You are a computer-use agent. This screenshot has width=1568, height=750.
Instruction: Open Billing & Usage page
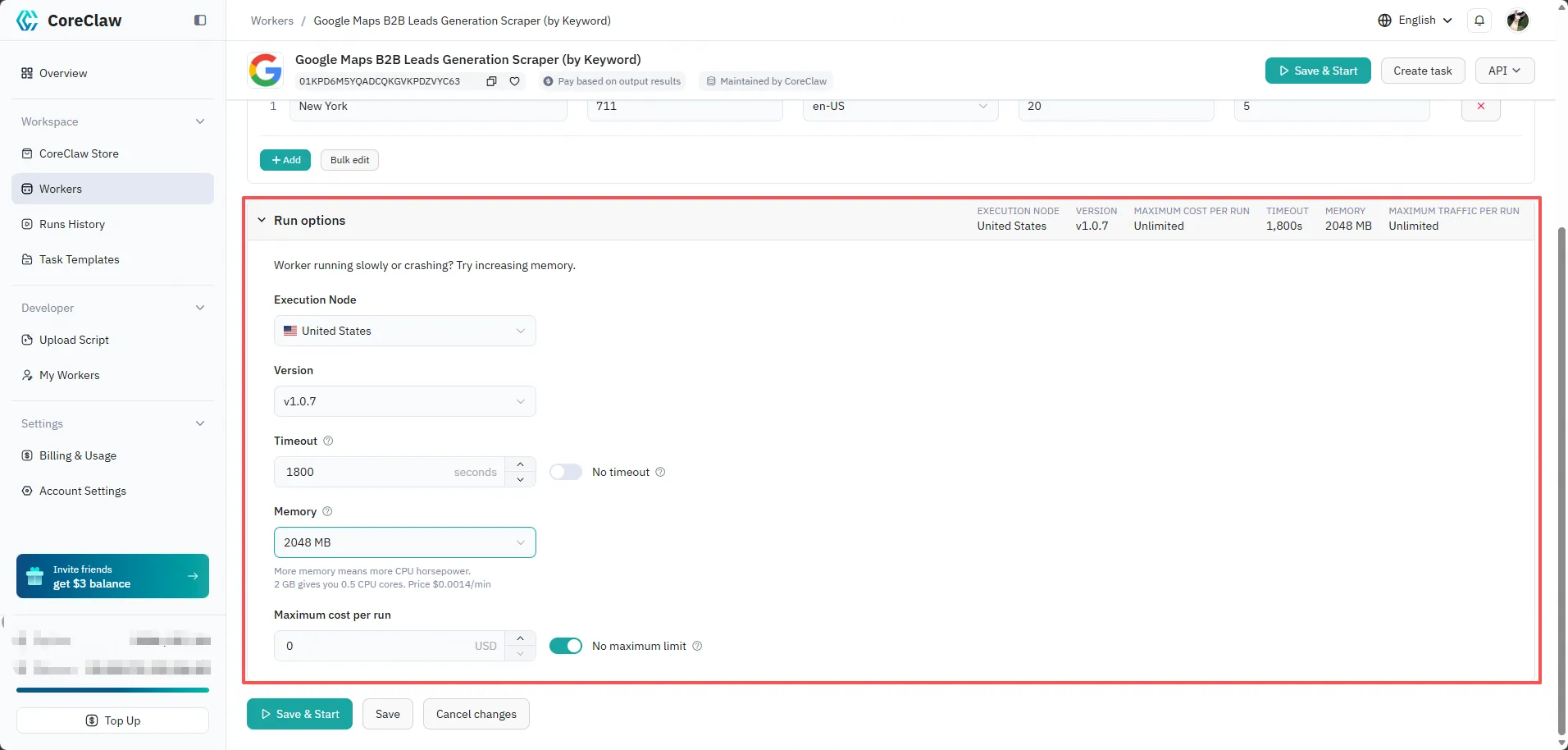point(112,455)
